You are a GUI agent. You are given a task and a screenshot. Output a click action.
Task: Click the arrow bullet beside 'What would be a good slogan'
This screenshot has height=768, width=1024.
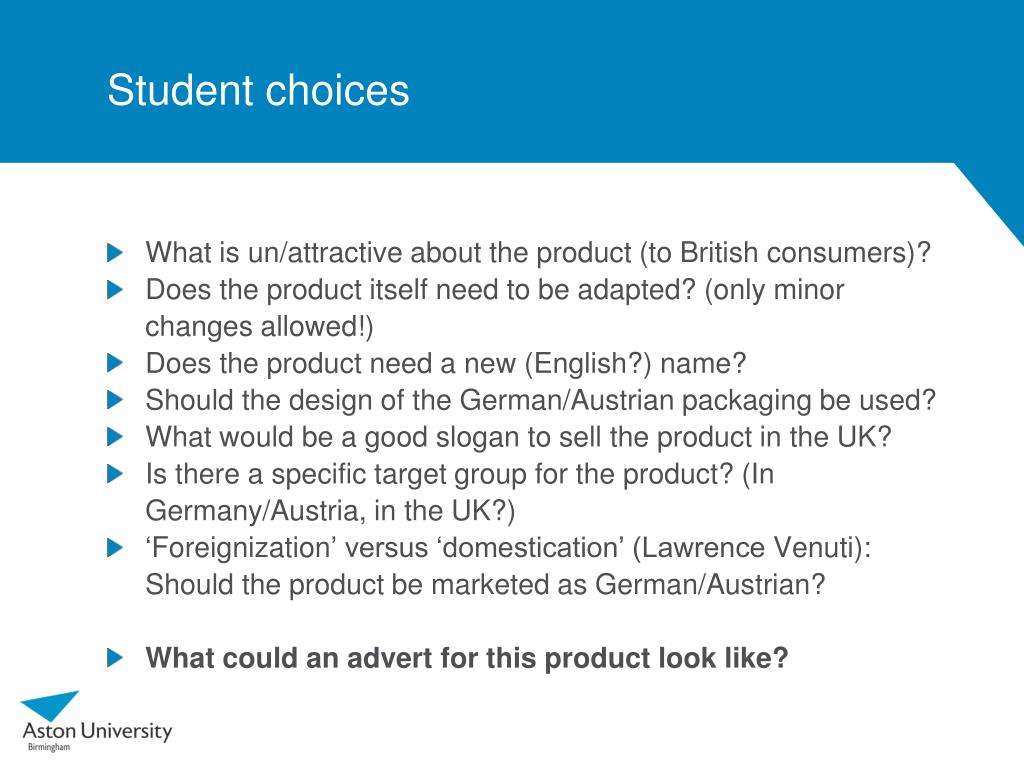click(115, 437)
